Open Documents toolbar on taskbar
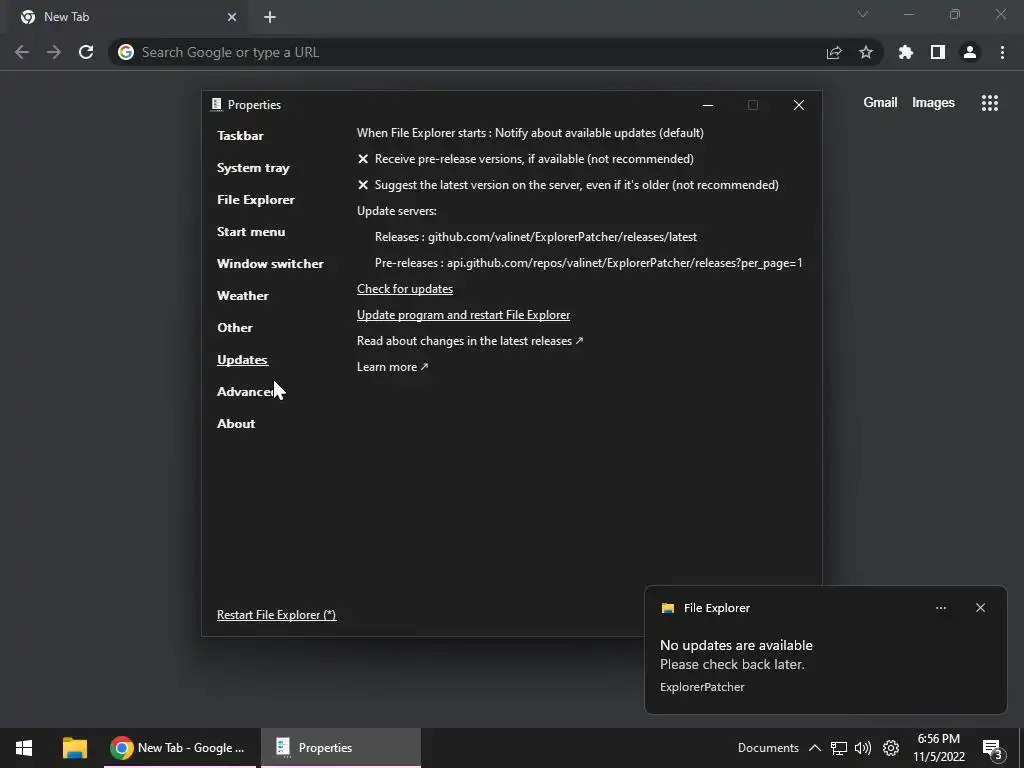This screenshot has height=768, width=1024. pos(768,748)
